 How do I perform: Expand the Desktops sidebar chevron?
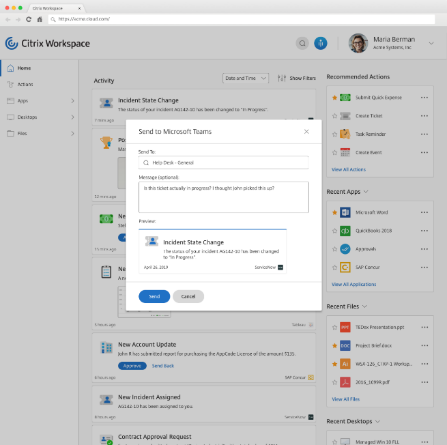point(73,117)
